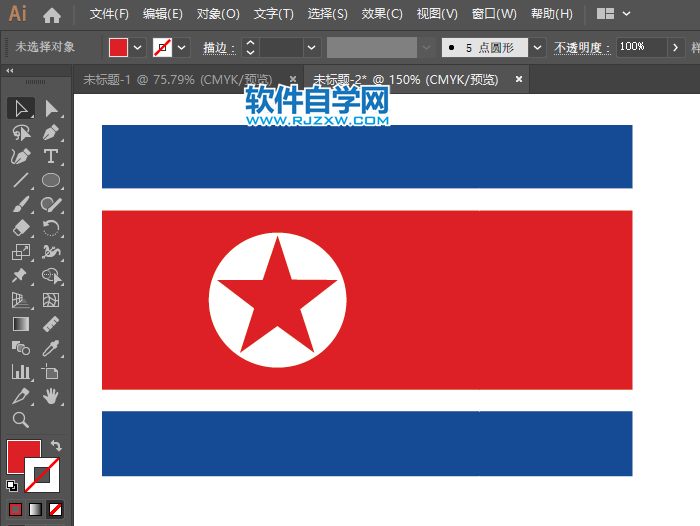Select the Hand tool
The height and width of the screenshot is (526, 700).
point(51,396)
